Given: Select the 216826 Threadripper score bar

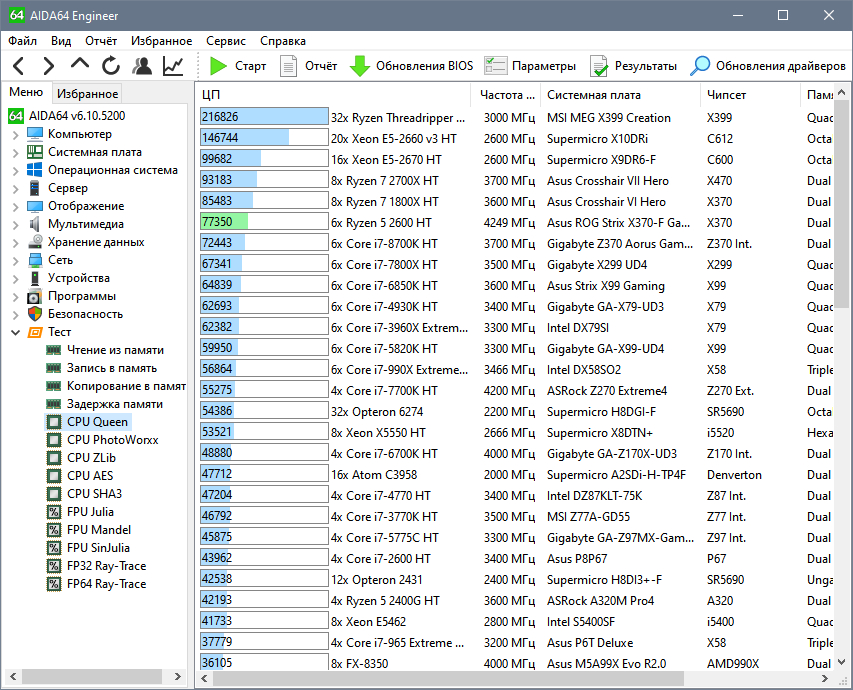Looking at the screenshot, I should point(264,116).
